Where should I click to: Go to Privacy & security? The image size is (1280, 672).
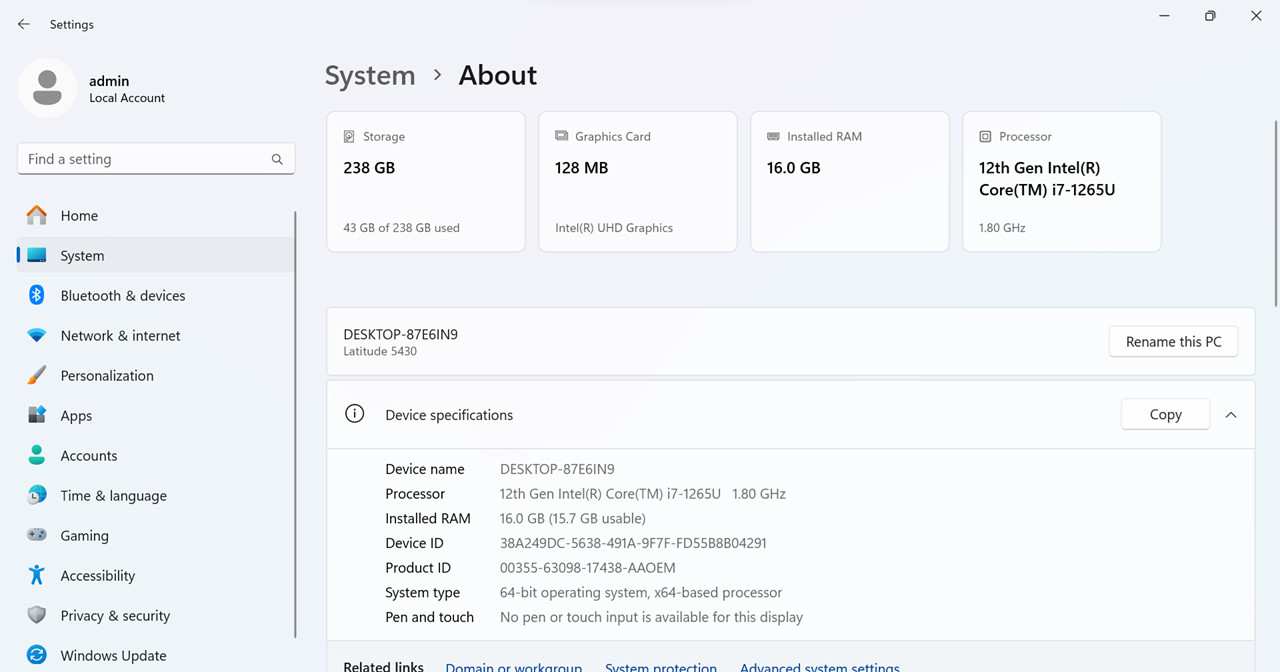click(x=156, y=615)
